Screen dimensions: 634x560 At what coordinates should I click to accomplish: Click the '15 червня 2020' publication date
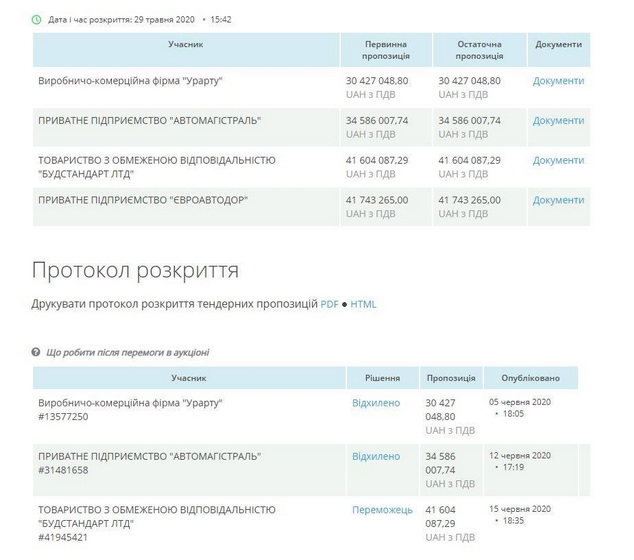coord(520,509)
